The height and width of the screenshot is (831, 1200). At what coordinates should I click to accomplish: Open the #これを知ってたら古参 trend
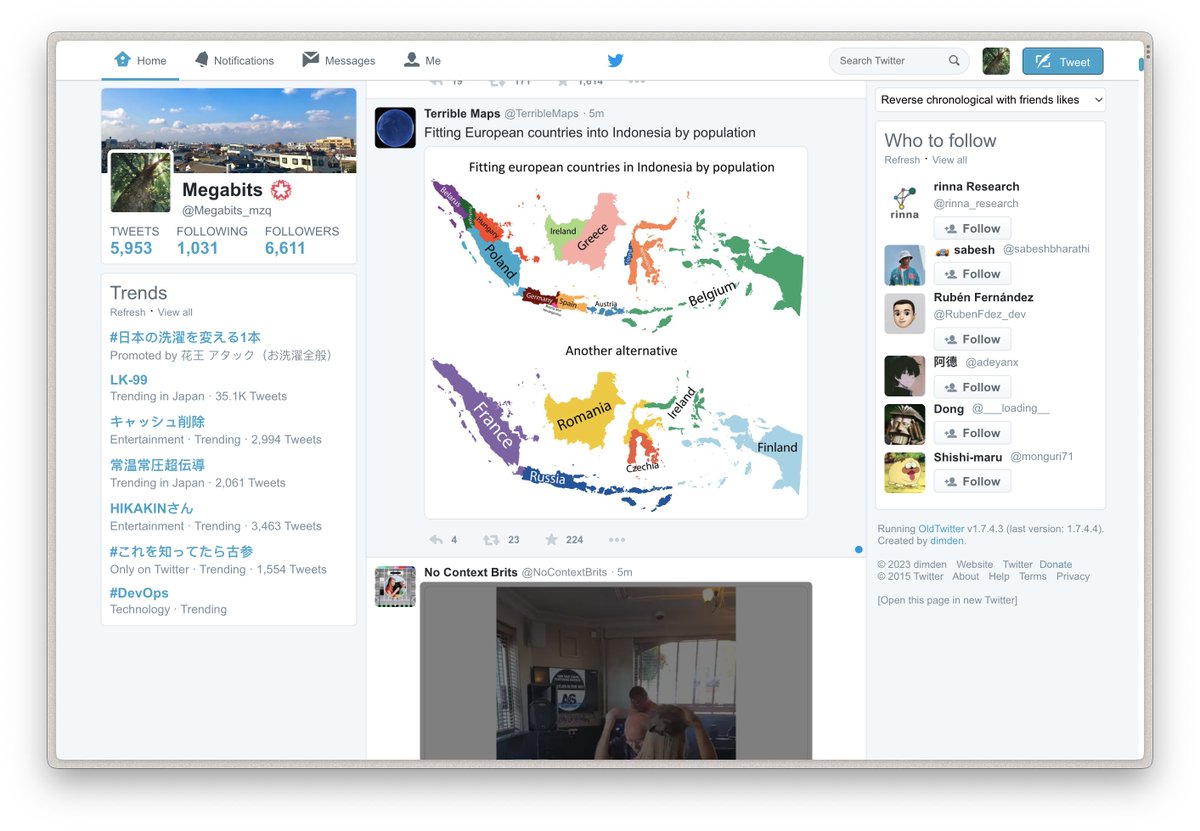181,551
